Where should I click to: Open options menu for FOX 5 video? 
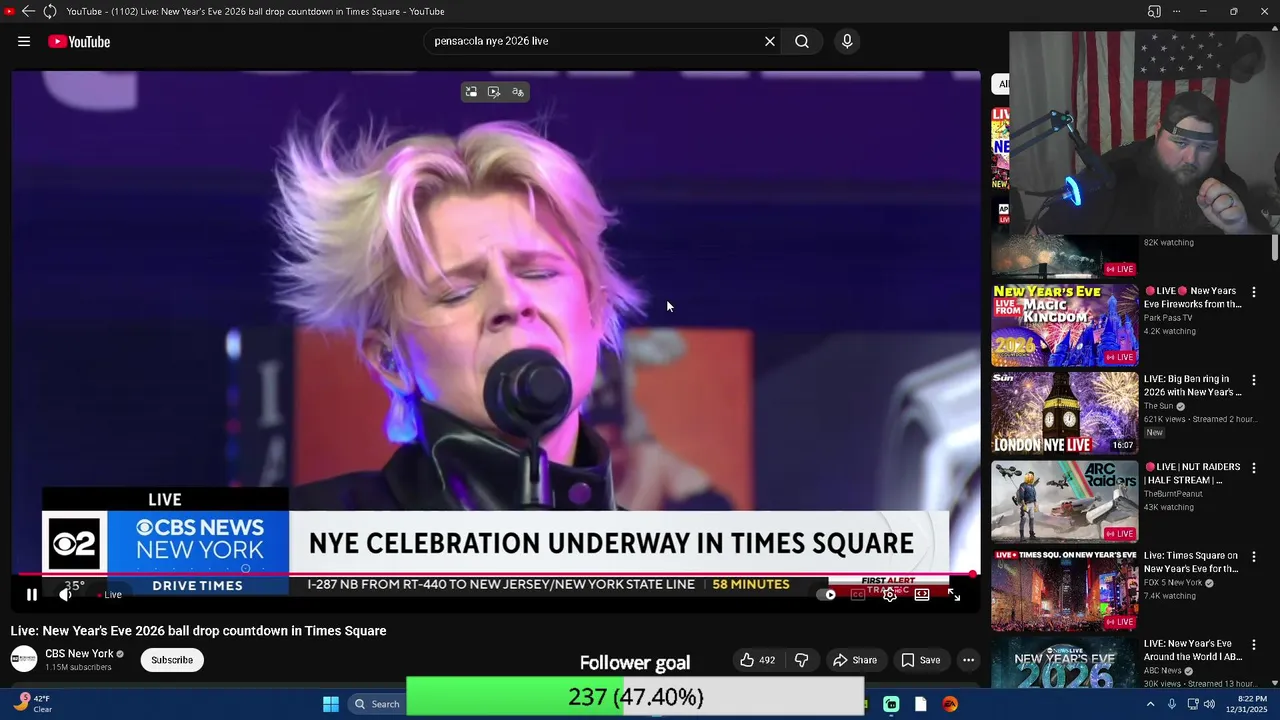[x=1254, y=556]
